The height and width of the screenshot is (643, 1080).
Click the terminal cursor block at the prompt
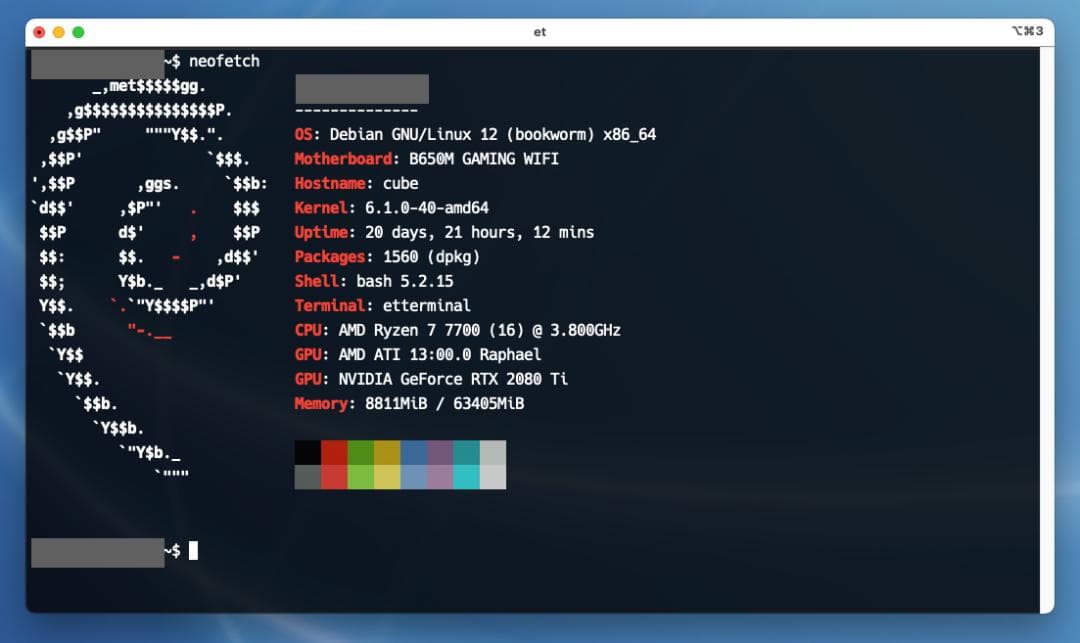tap(193, 550)
